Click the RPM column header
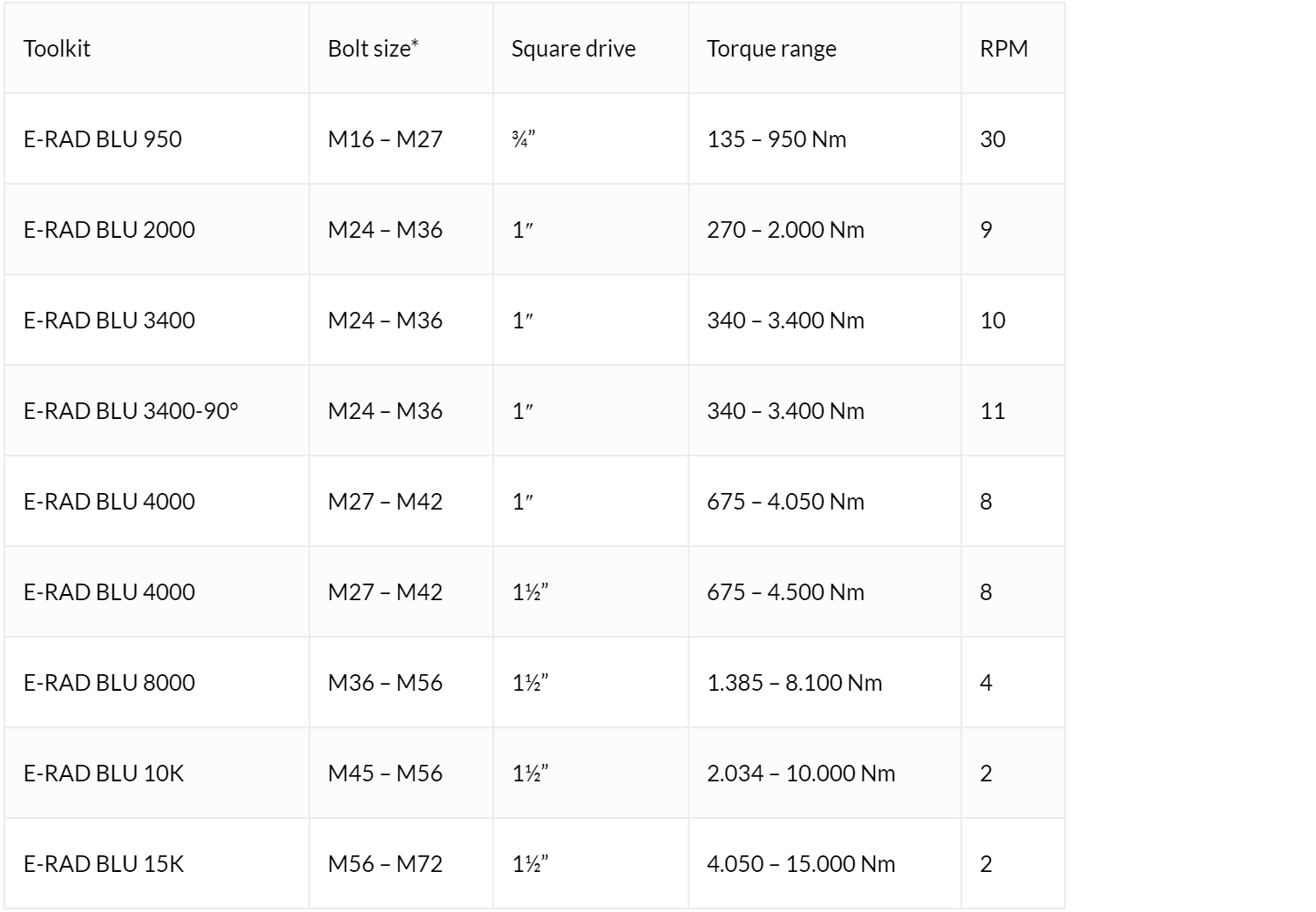 coord(1004,48)
